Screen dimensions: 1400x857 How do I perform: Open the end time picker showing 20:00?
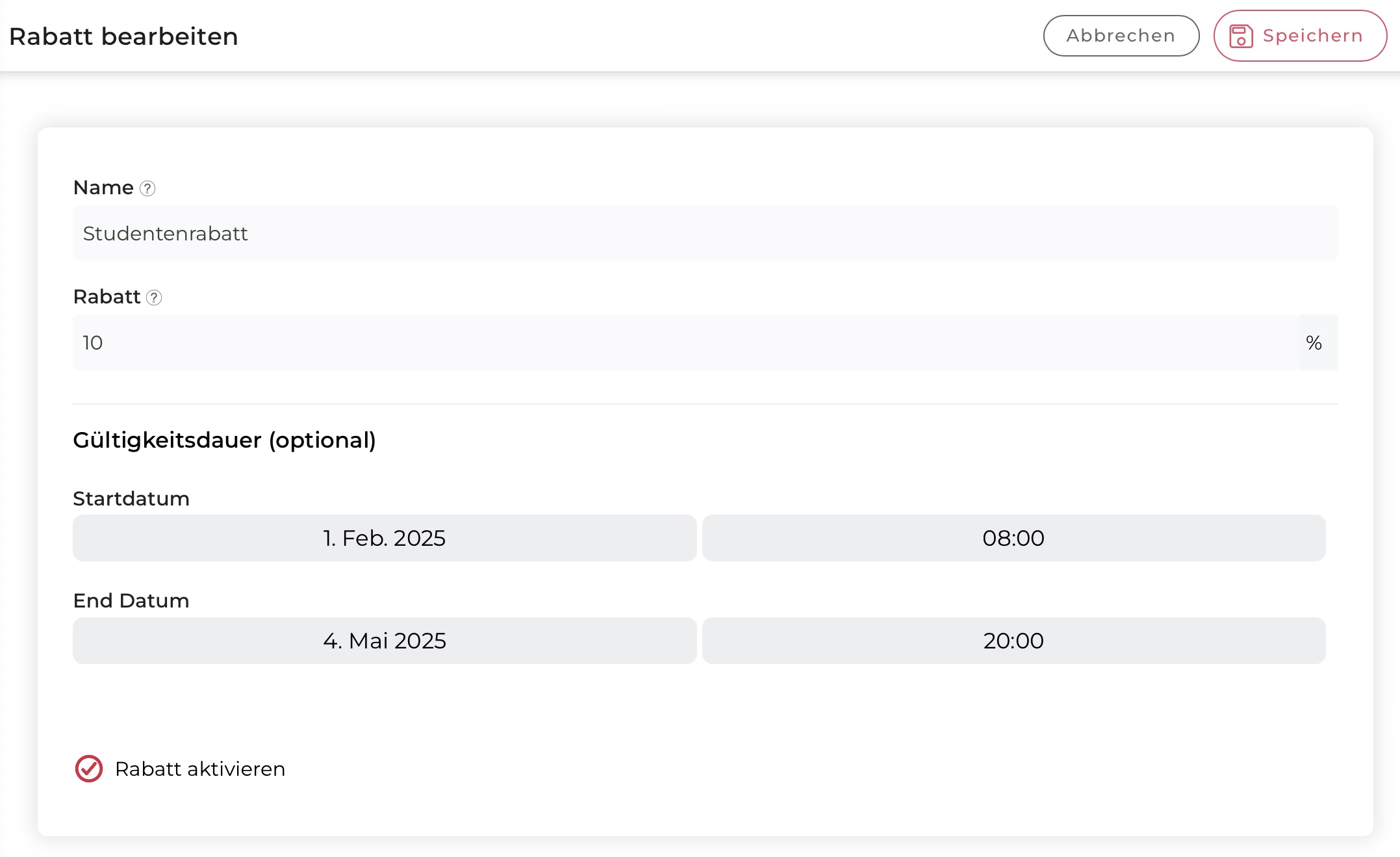click(1013, 641)
